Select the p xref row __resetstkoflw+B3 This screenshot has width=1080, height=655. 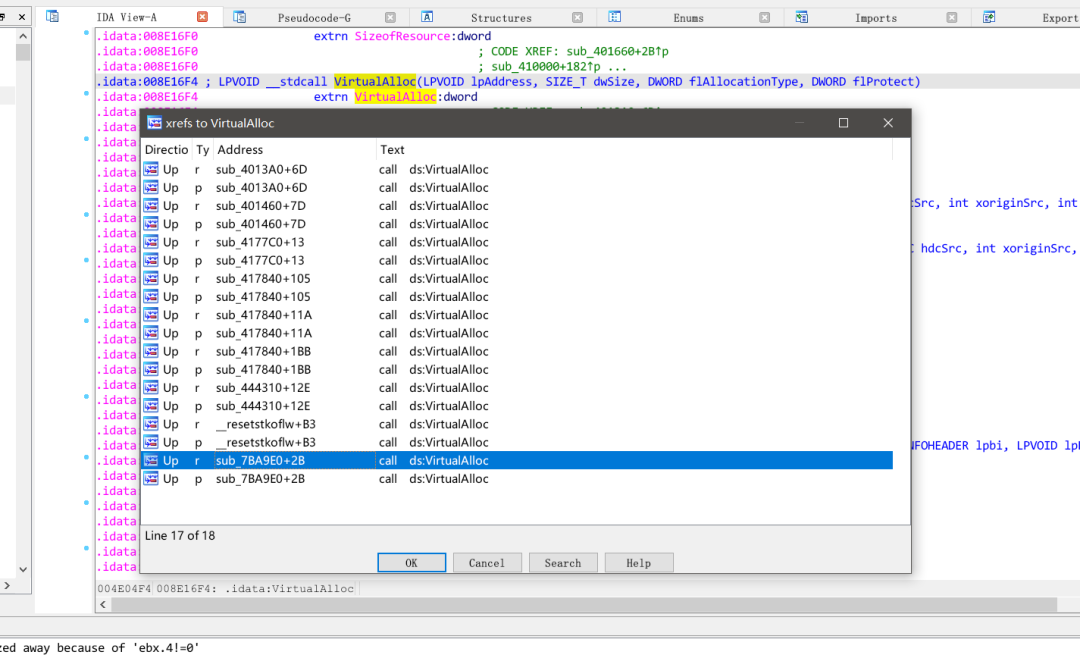(517, 443)
